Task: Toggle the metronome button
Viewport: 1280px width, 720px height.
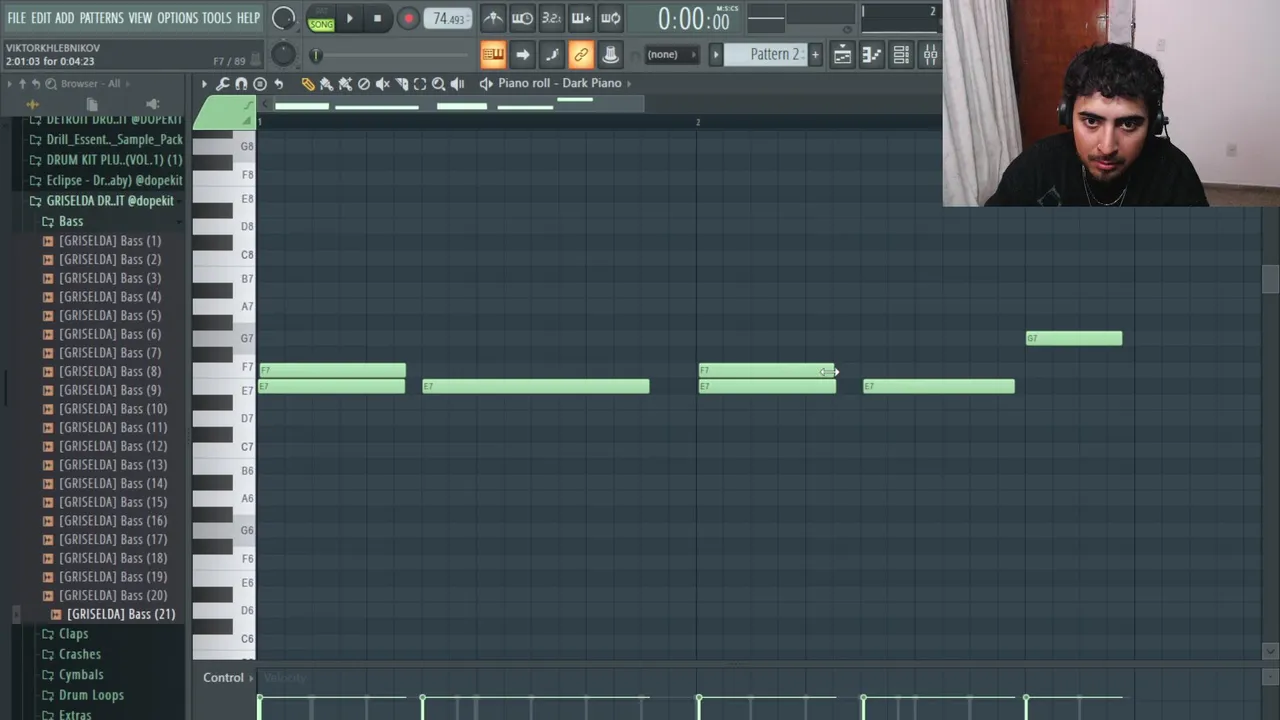Action: [x=493, y=18]
